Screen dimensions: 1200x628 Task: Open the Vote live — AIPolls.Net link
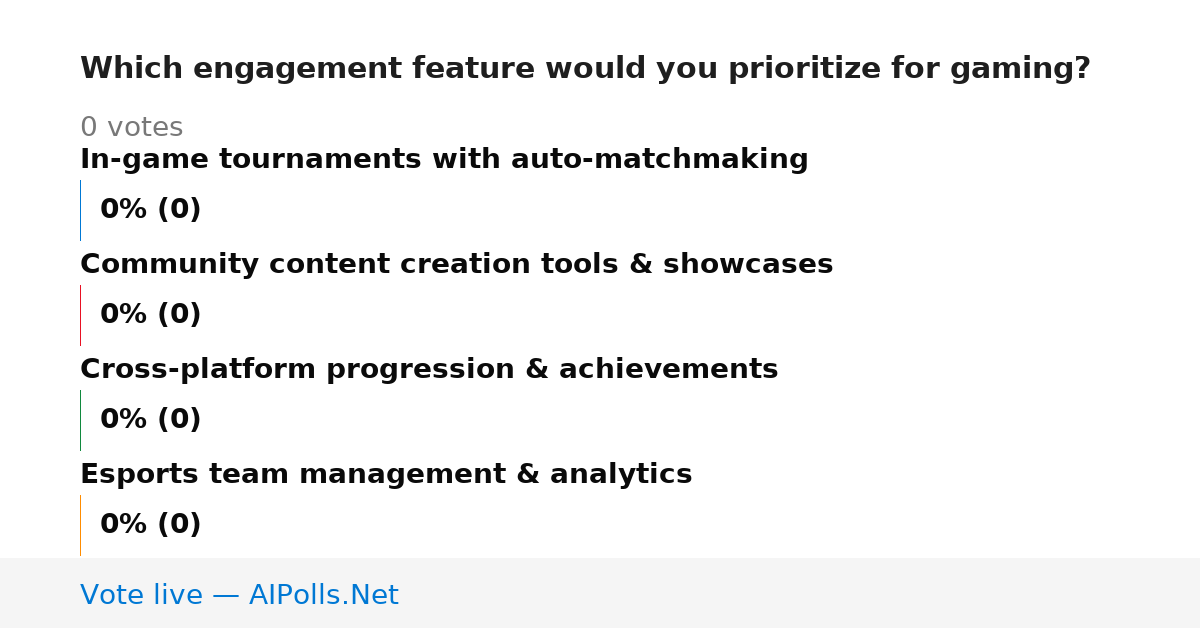(x=239, y=596)
